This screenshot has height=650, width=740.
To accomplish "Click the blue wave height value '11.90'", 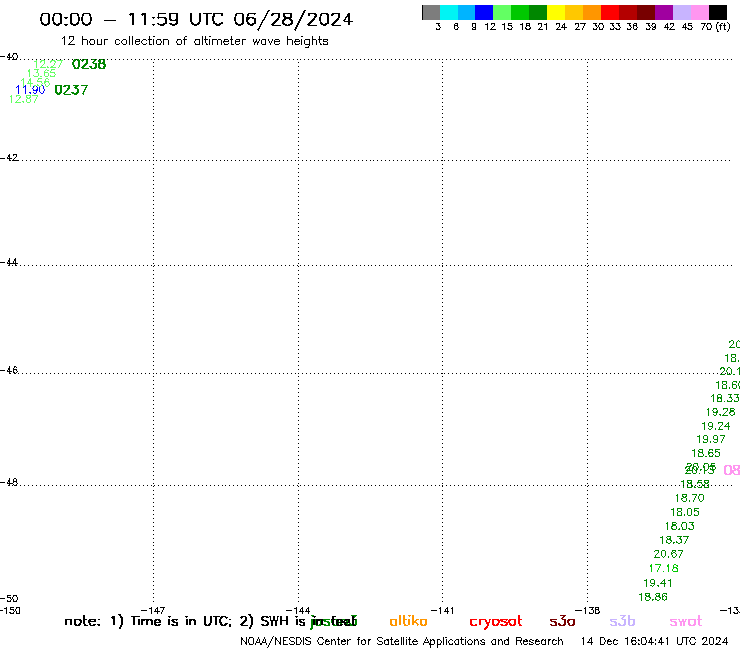I will 30,90.
